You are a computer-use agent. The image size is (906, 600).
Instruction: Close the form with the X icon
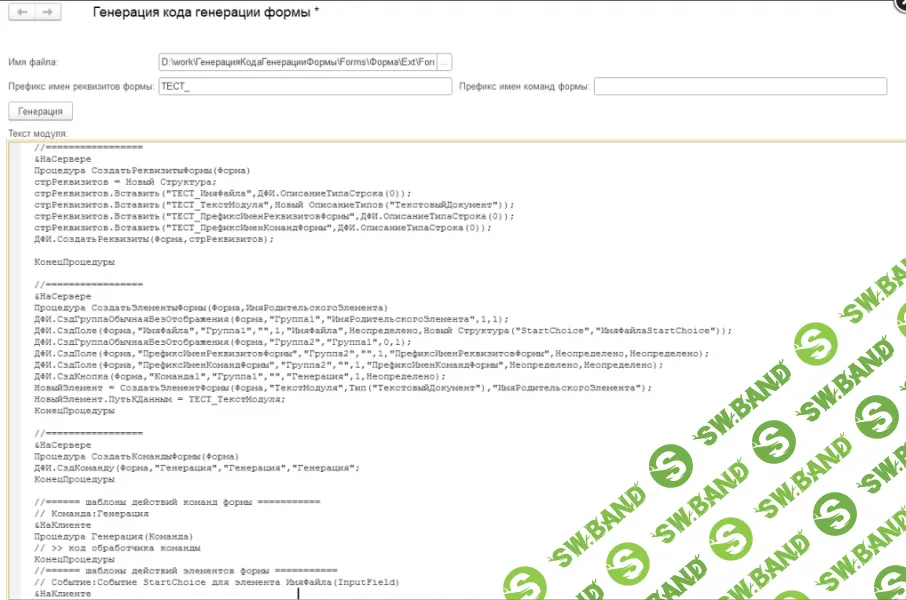[x=899, y=5]
